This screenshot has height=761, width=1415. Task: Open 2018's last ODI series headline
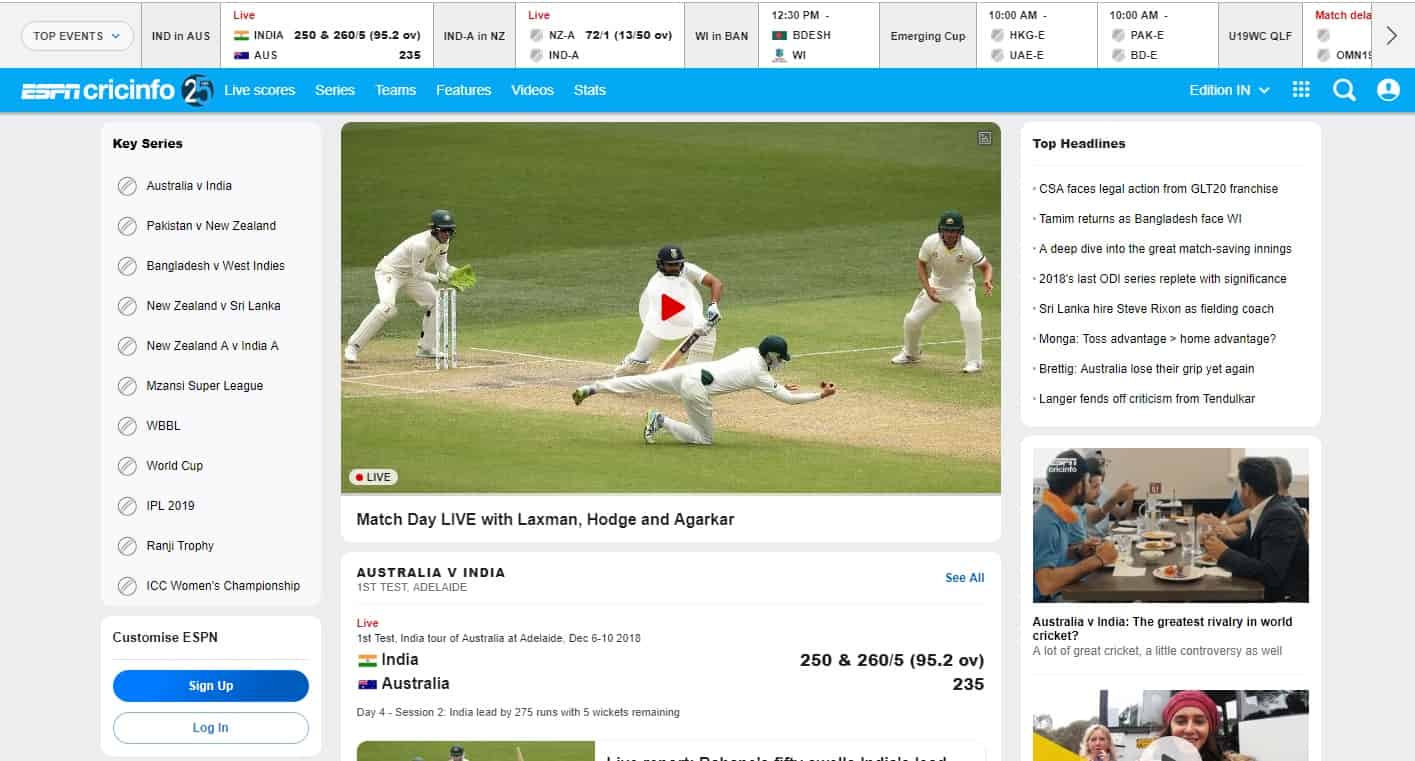[1163, 279]
